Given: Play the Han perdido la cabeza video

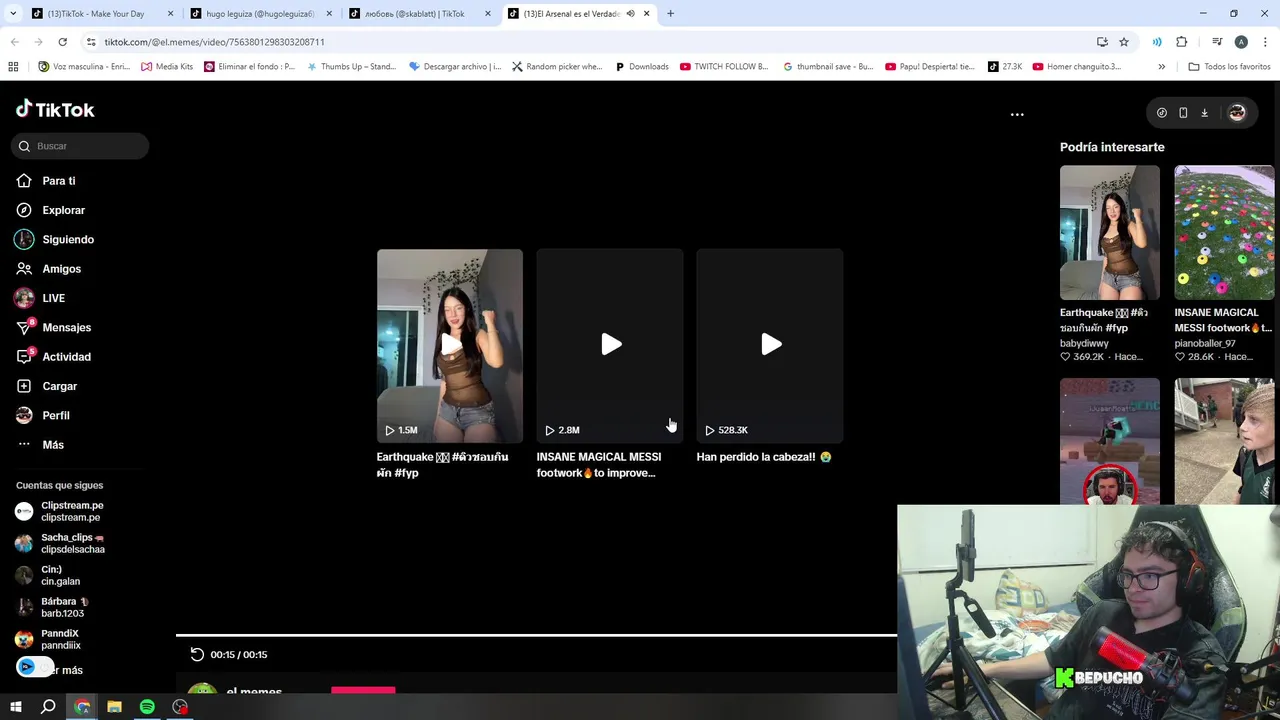Looking at the screenshot, I should [x=770, y=345].
